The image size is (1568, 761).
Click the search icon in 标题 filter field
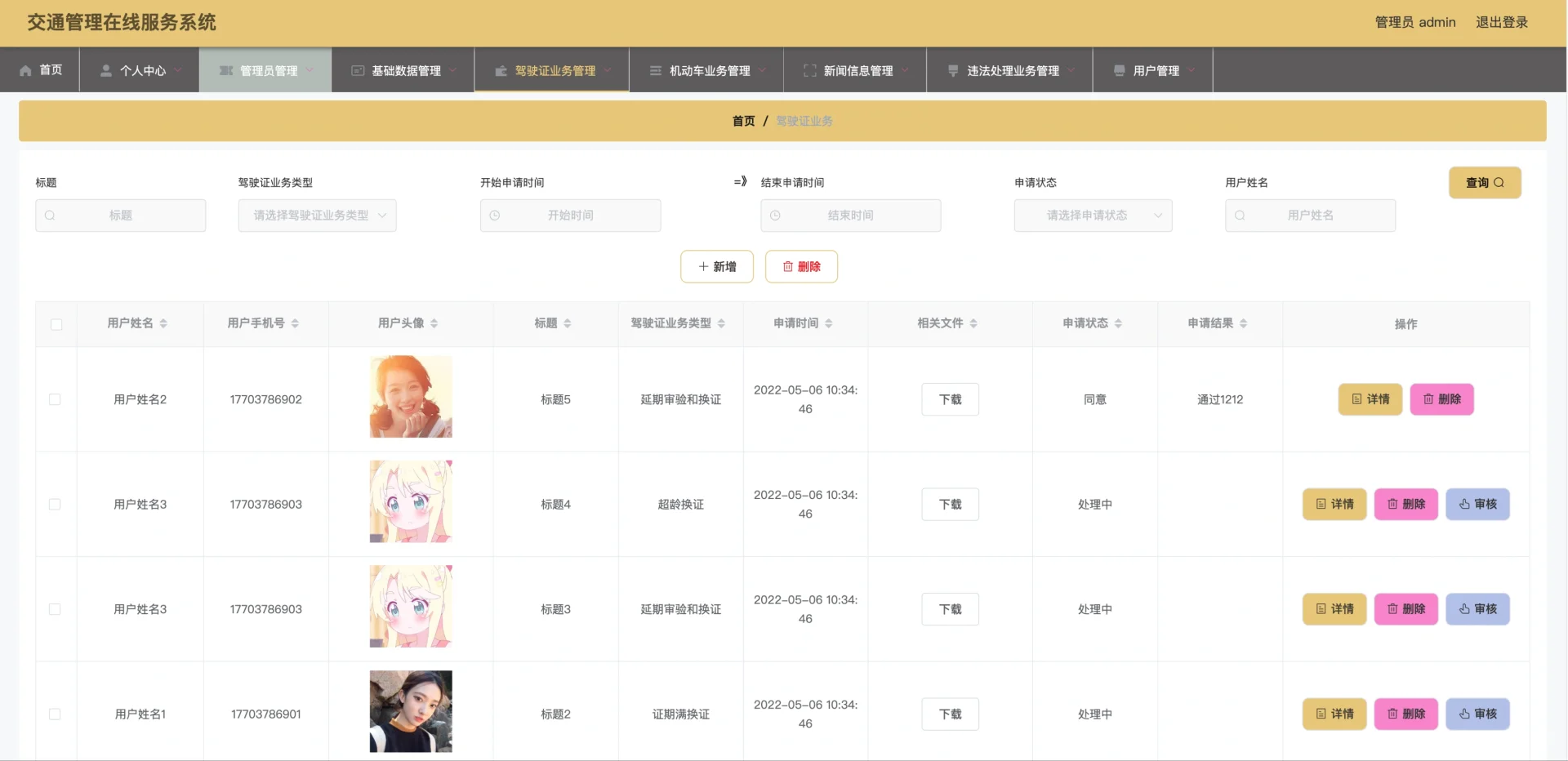pyautogui.click(x=51, y=216)
